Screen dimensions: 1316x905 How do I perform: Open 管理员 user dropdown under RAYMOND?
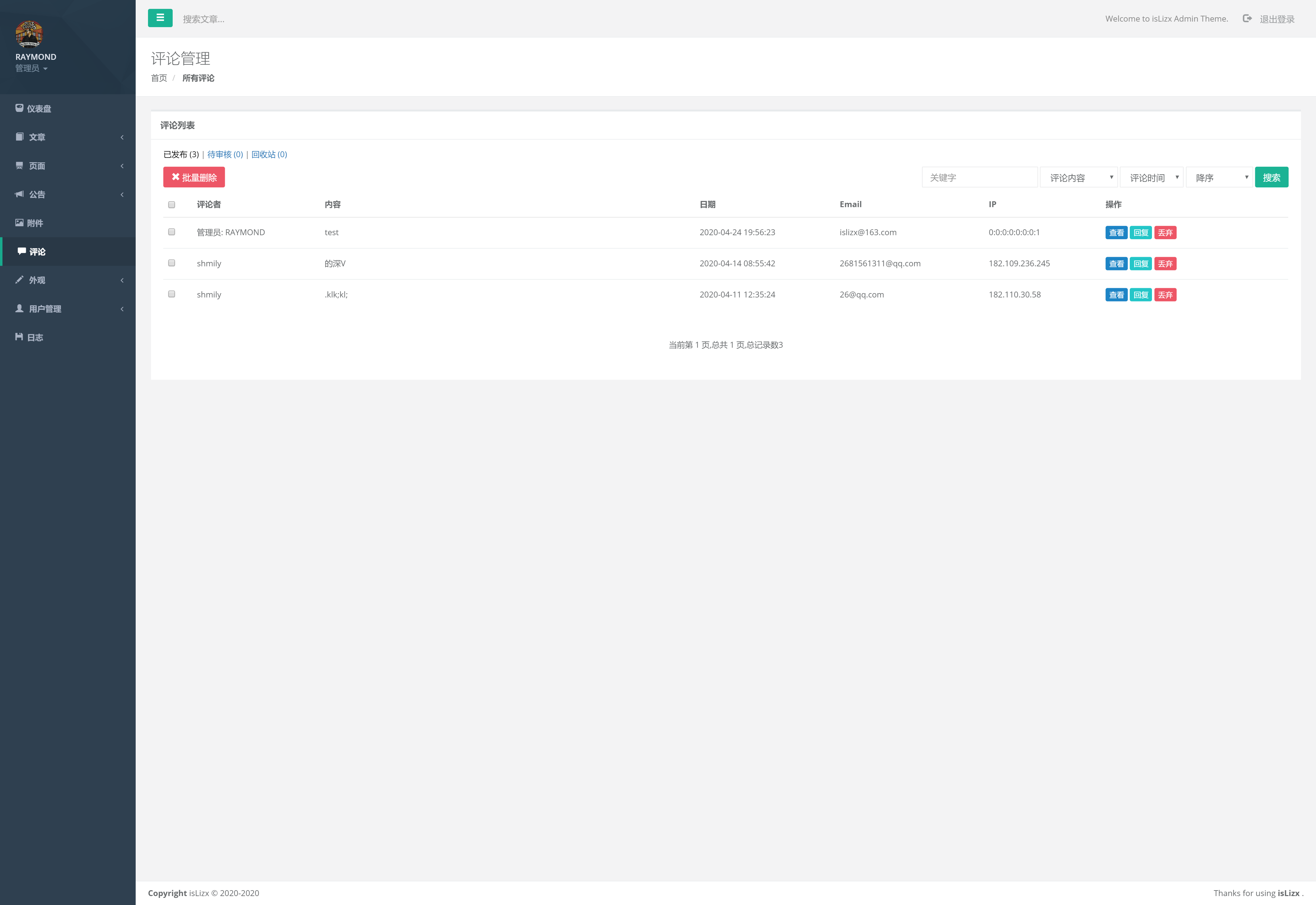pos(31,69)
